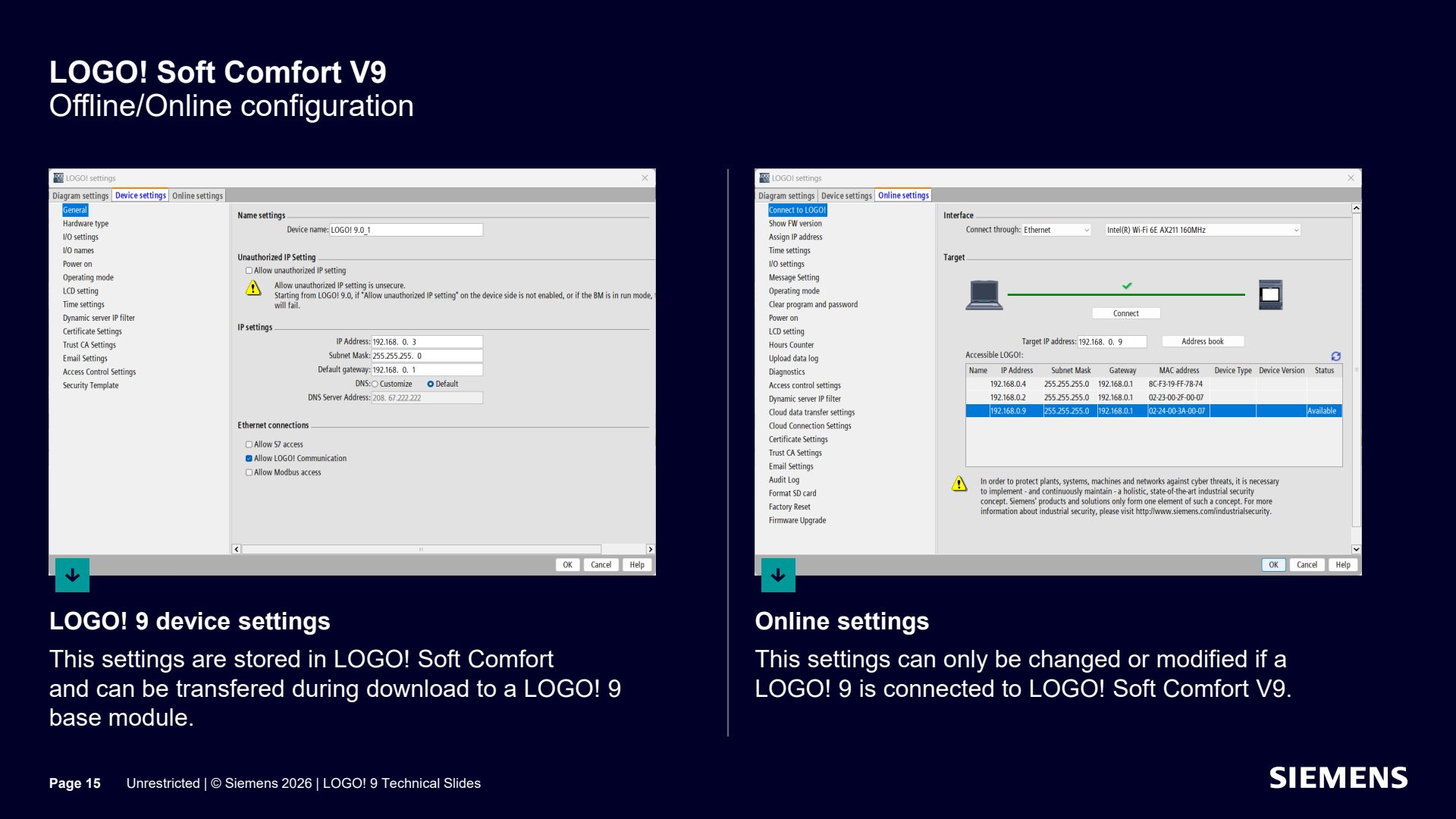
Task: Select Online settings tab above Connect to LOGO!
Action: pos(903,196)
